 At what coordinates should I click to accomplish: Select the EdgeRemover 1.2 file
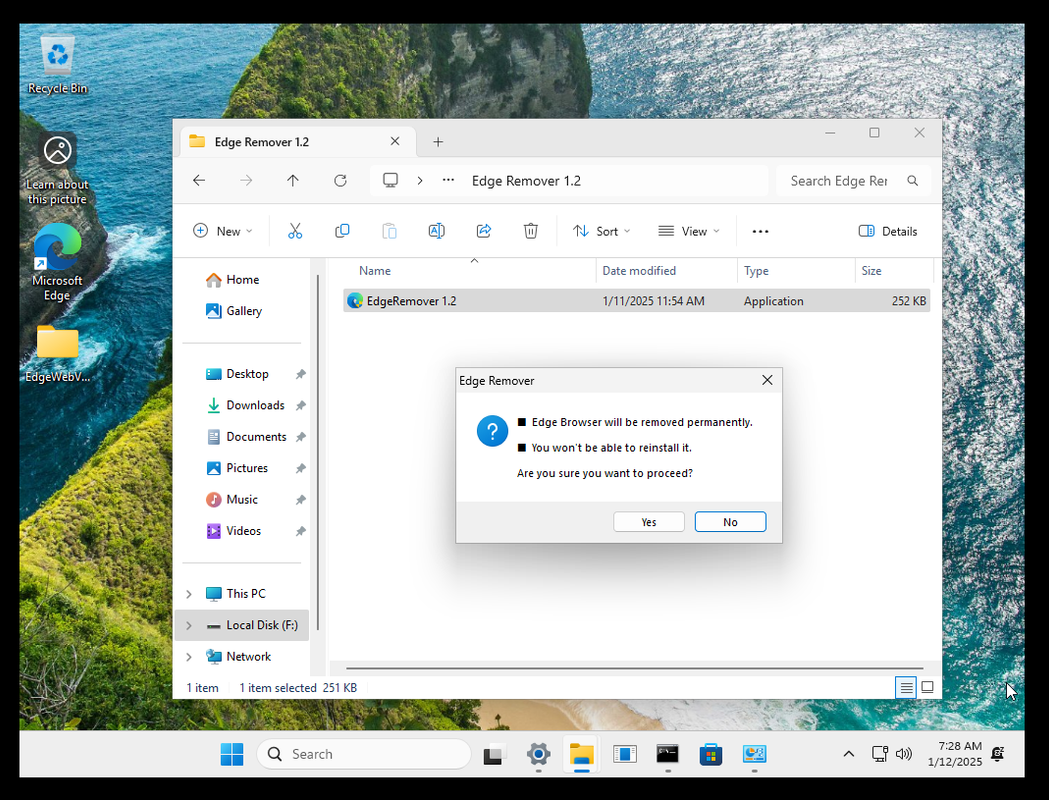(636, 301)
